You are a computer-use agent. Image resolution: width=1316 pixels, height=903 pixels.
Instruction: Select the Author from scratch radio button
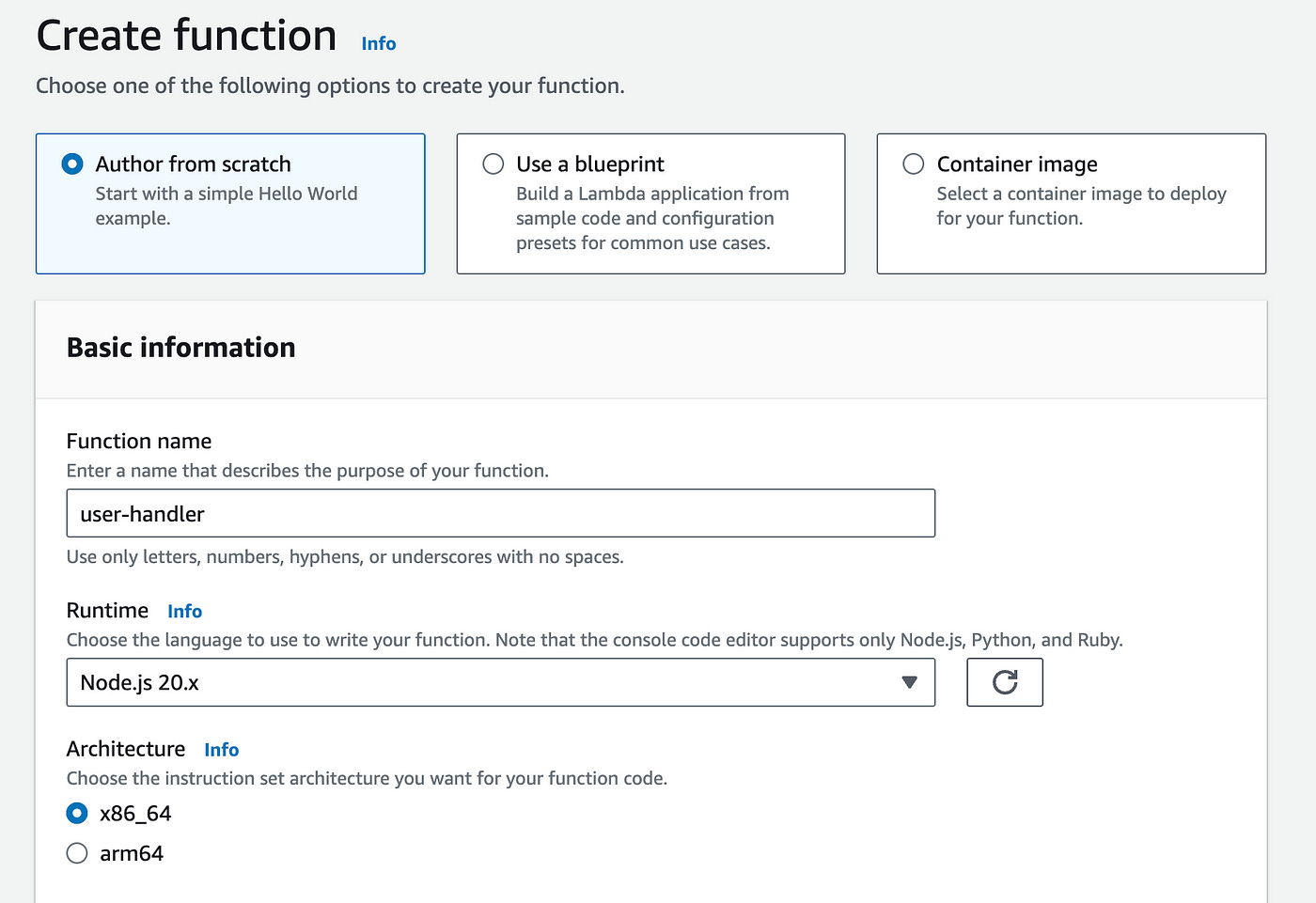pyautogui.click(x=72, y=164)
